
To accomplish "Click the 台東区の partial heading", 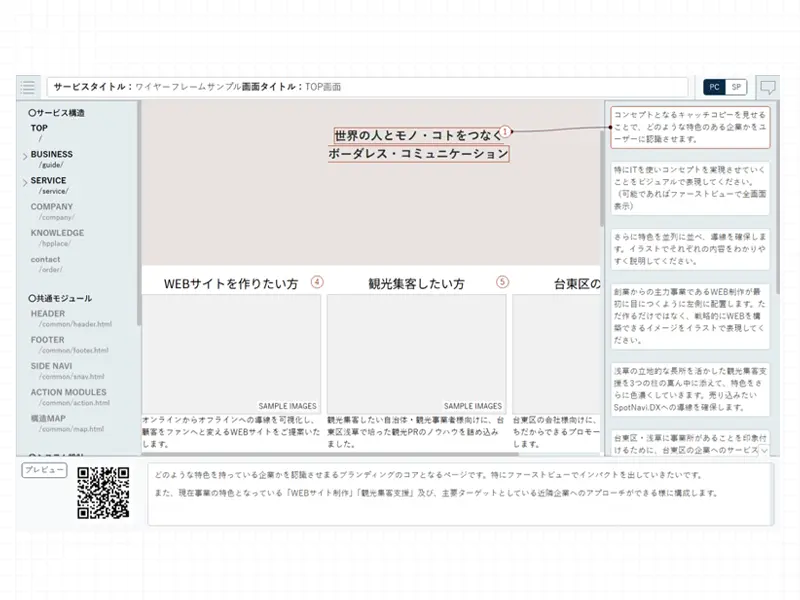I will (x=577, y=284).
